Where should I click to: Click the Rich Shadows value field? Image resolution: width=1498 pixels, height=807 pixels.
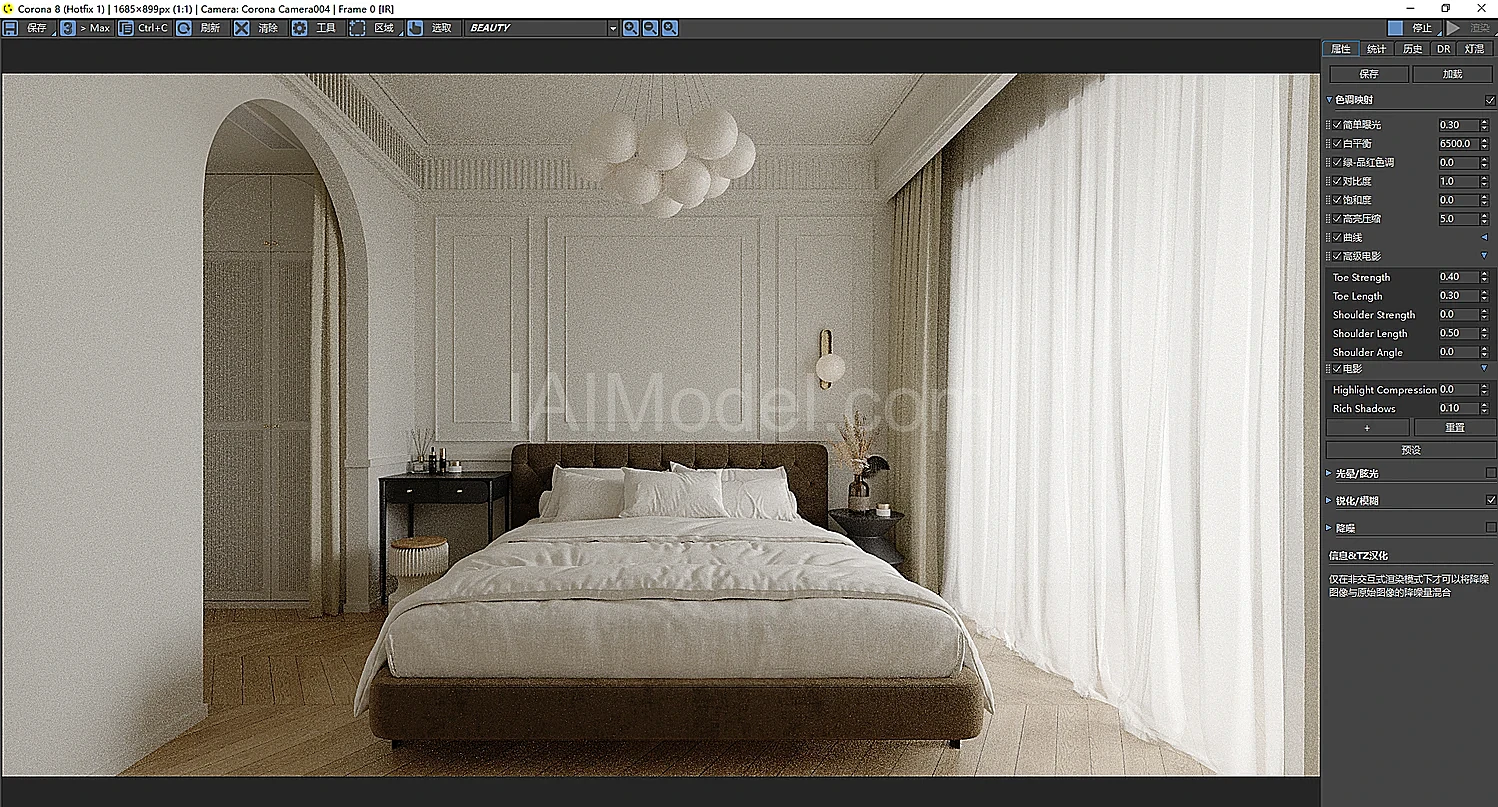click(x=1458, y=408)
